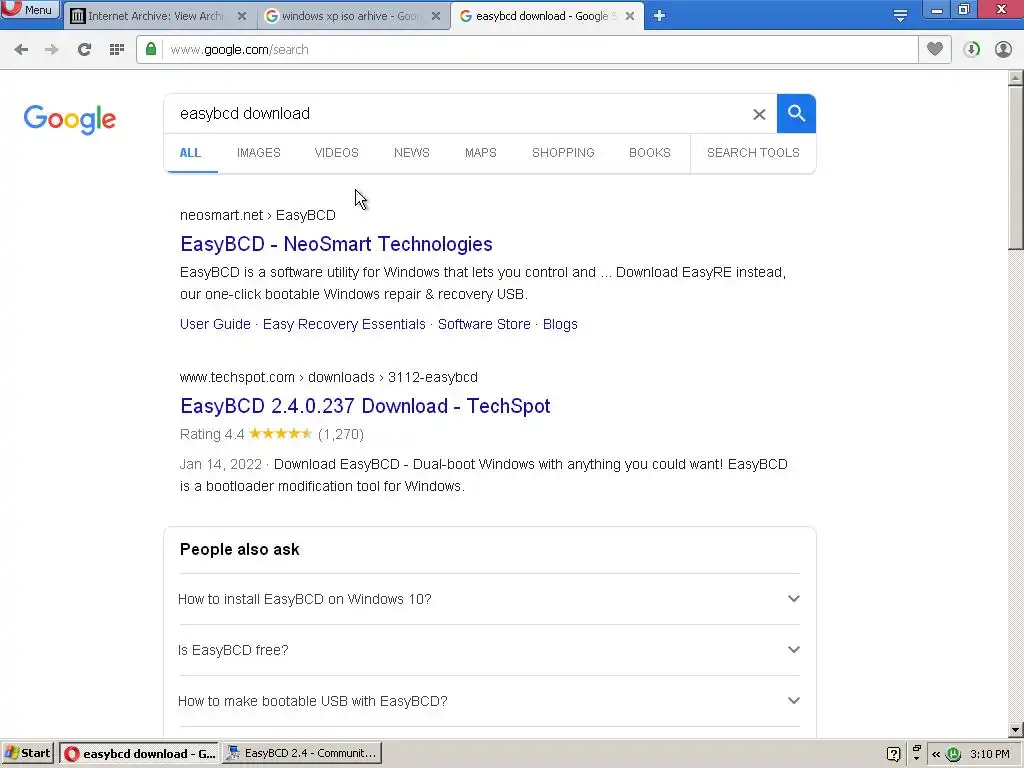The width and height of the screenshot is (1024, 768).
Task: Open EasyBCD 2.4.0.237 Download TechSpot result
Action: [x=365, y=406]
